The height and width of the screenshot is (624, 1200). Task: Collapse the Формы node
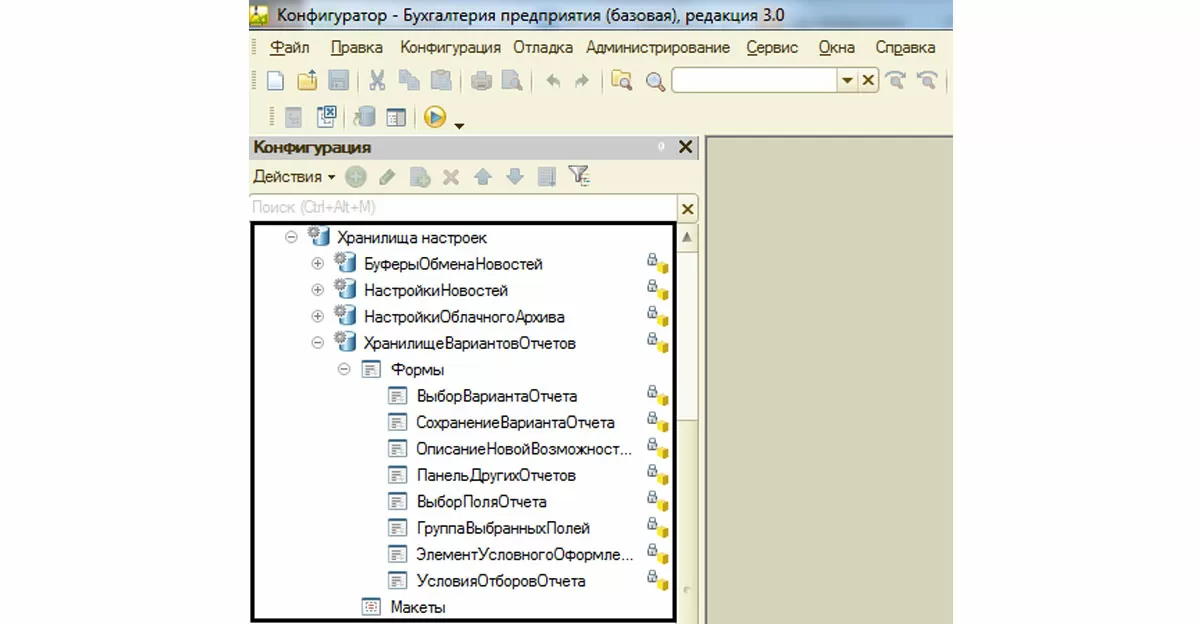click(344, 369)
